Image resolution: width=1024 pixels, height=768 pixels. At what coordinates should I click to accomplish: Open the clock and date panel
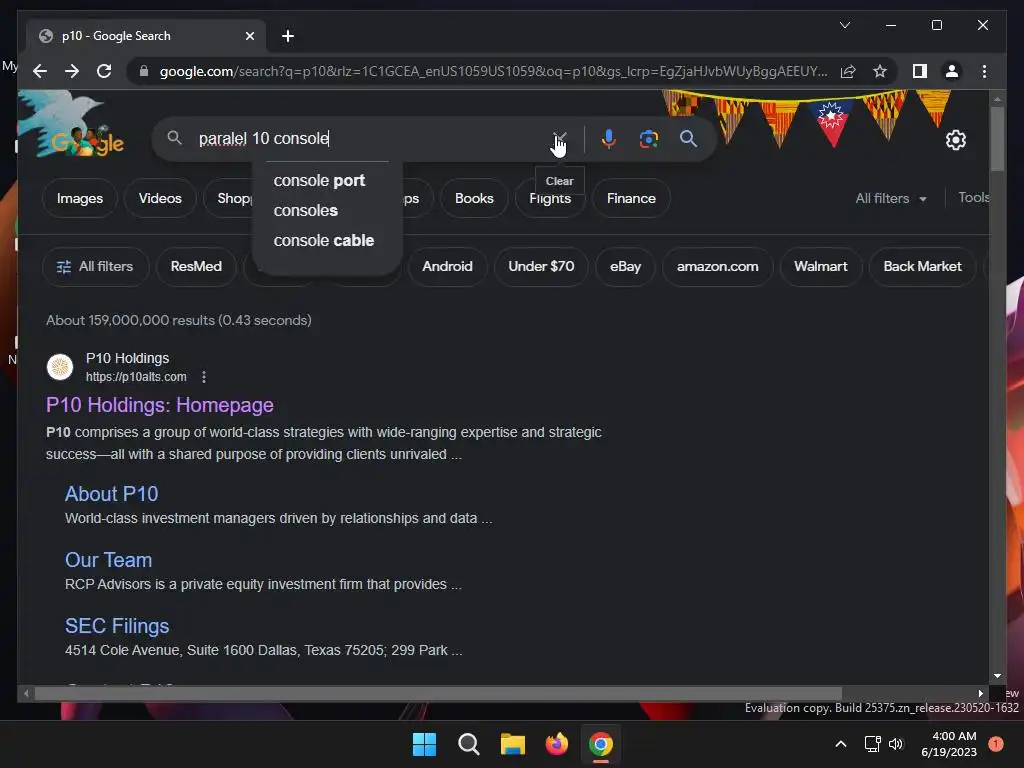(949, 744)
